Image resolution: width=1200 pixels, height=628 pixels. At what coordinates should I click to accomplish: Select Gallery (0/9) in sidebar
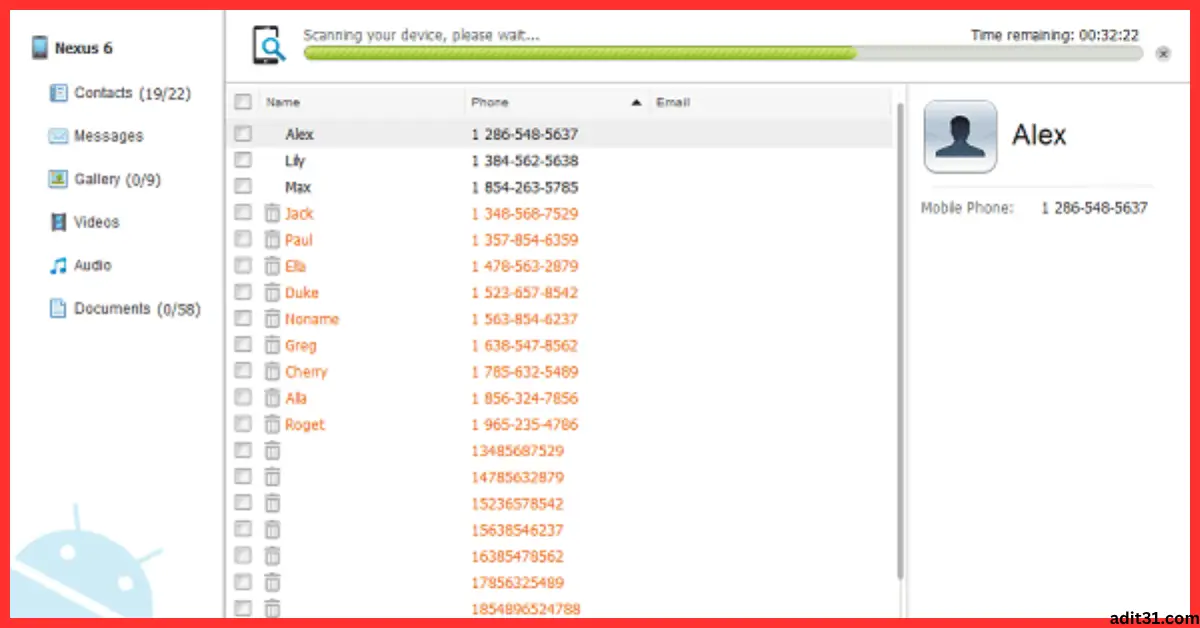(x=118, y=180)
